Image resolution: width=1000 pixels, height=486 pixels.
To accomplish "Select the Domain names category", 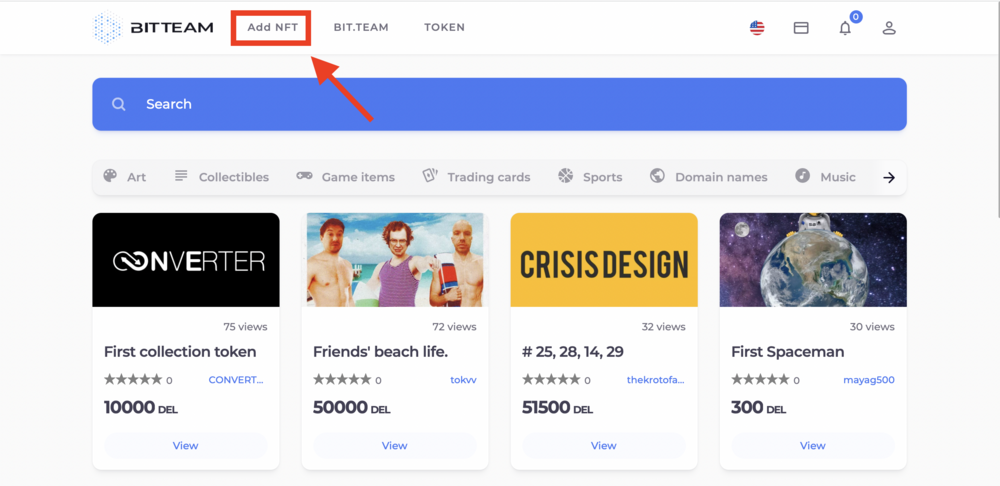I will point(721,177).
